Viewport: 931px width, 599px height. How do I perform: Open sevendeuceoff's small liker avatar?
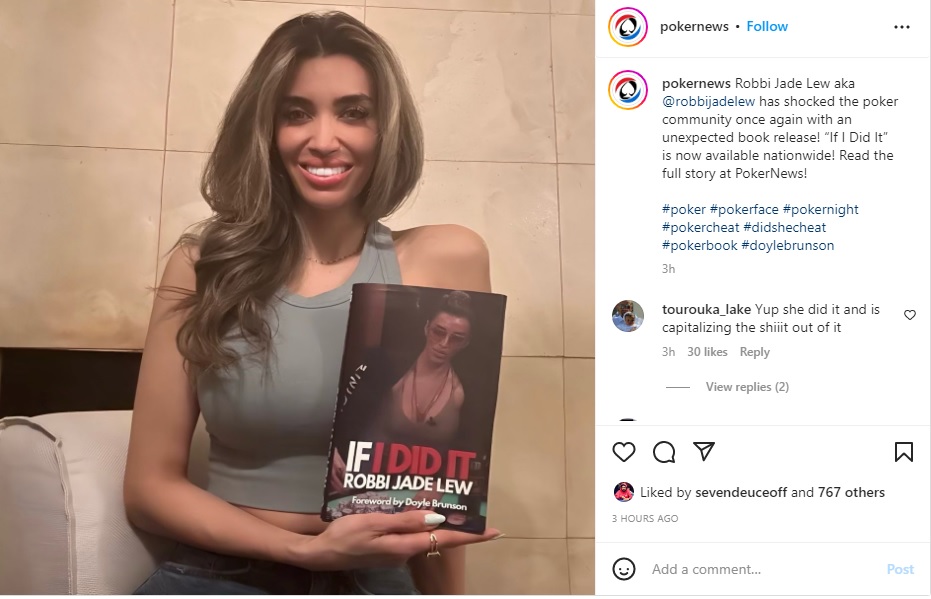(x=623, y=492)
